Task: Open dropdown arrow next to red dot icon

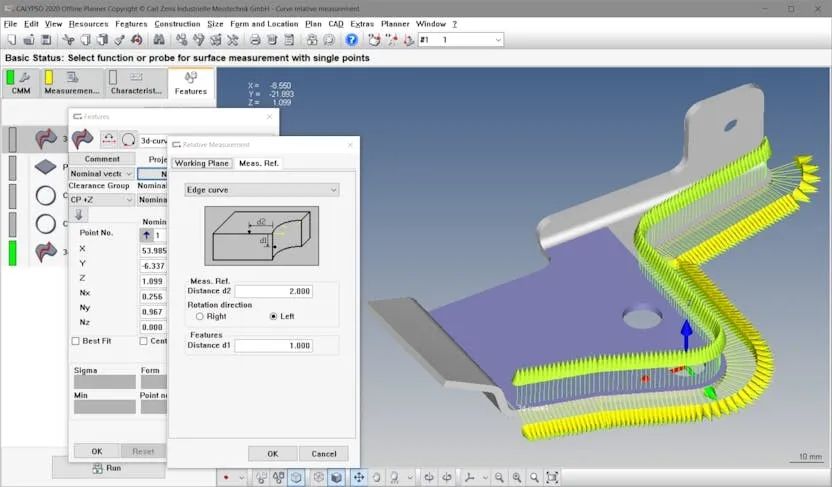Action: (x=241, y=477)
